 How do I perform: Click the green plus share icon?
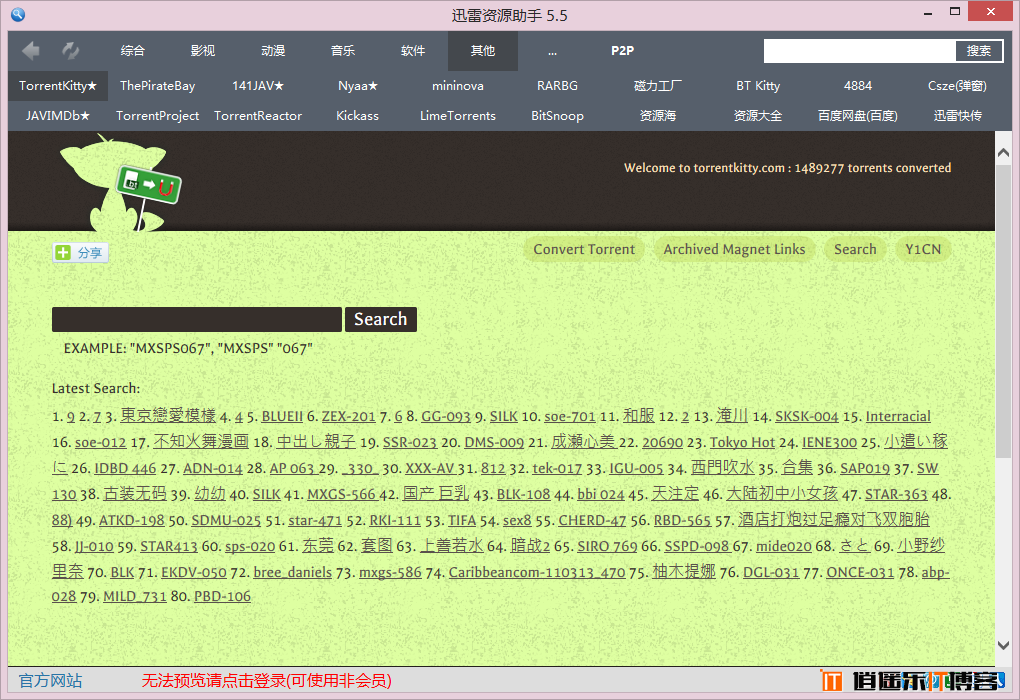pos(63,252)
